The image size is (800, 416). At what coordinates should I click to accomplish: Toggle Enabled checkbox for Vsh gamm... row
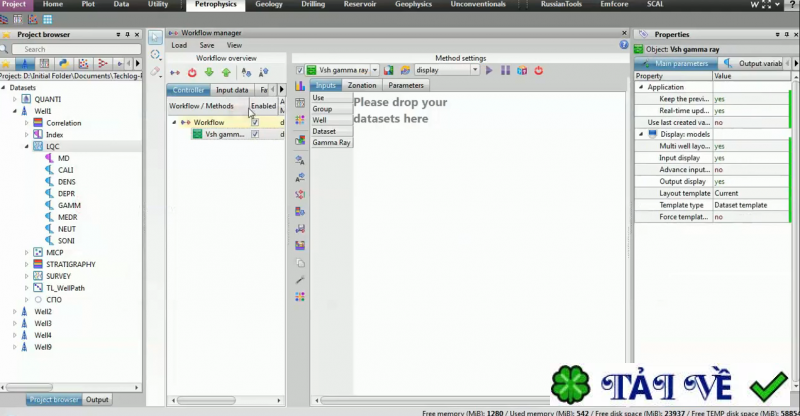point(255,134)
